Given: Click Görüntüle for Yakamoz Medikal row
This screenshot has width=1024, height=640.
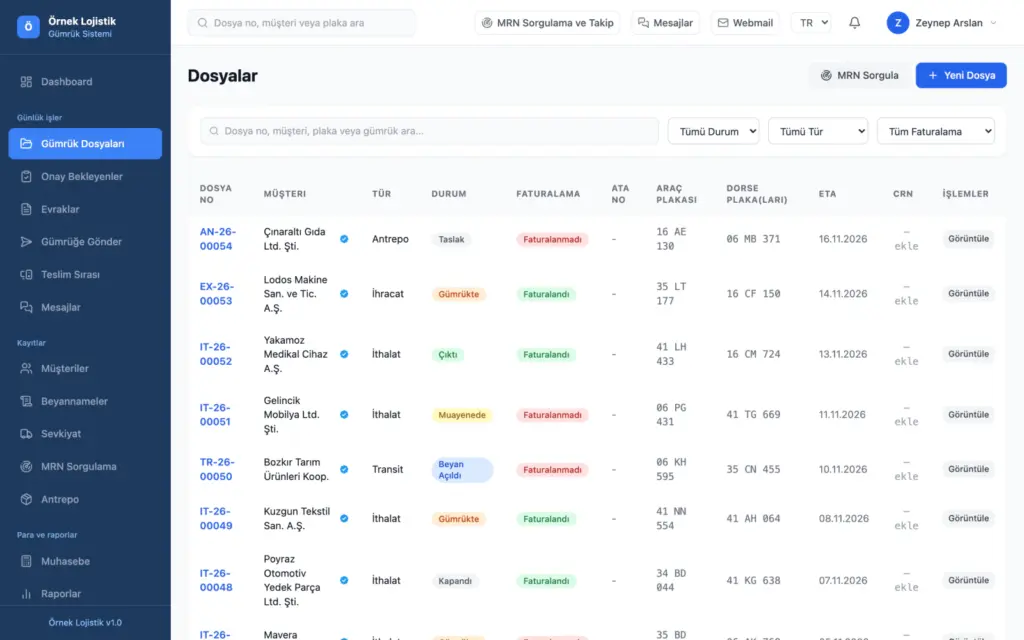Looking at the screenshot, I should pos(968,354).
